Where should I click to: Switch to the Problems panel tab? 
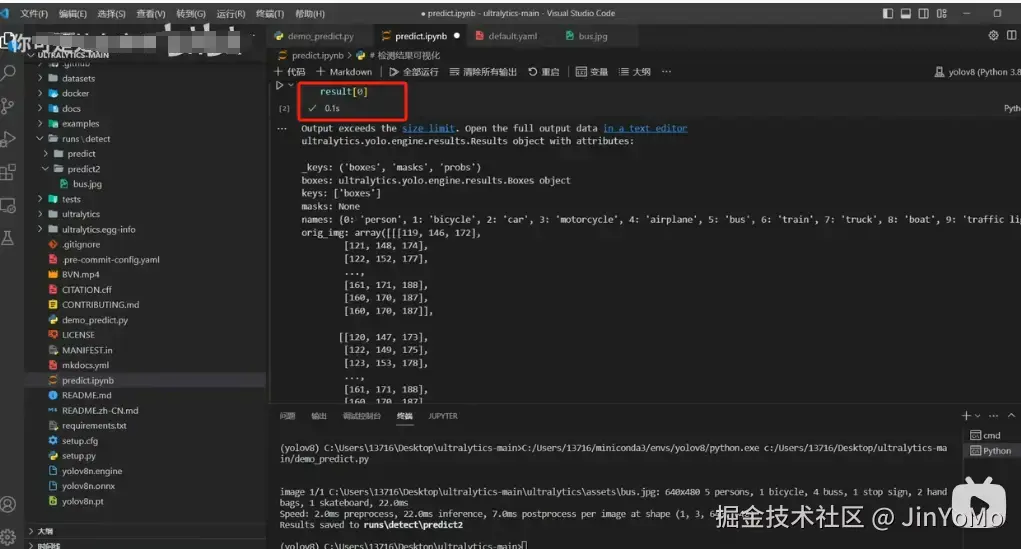click(x=287, y=416)
